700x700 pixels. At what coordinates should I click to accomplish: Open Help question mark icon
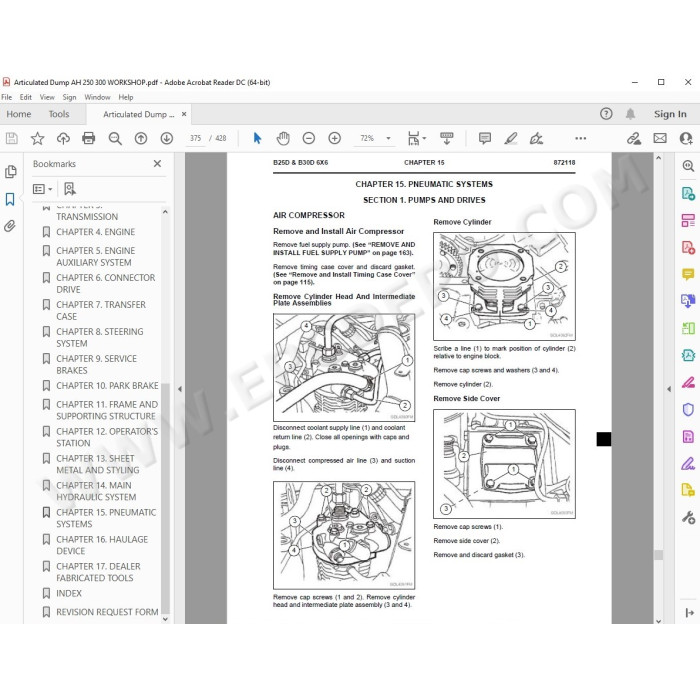606,114
